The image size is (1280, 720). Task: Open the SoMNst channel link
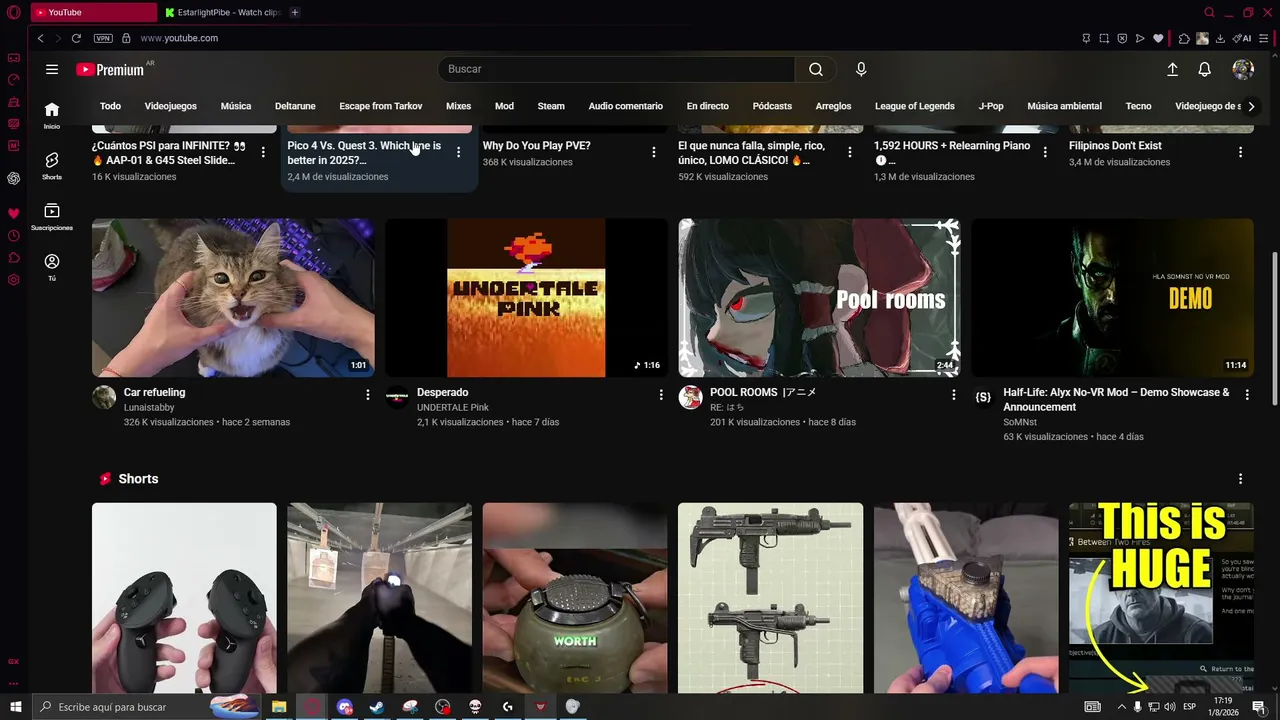[1020, 423]
